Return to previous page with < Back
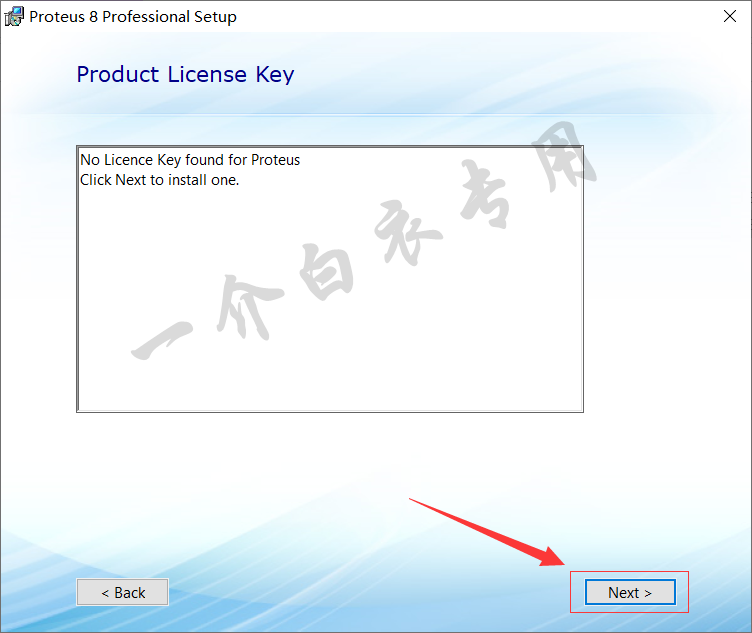This screenshot has width=752, height=633. point(122,592)
